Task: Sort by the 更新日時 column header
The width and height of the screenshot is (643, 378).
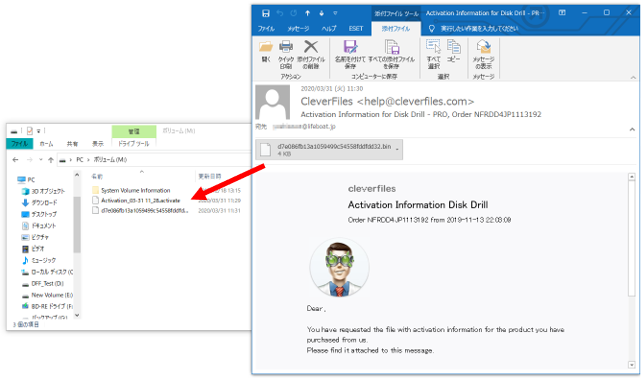Action: point(210,176)
